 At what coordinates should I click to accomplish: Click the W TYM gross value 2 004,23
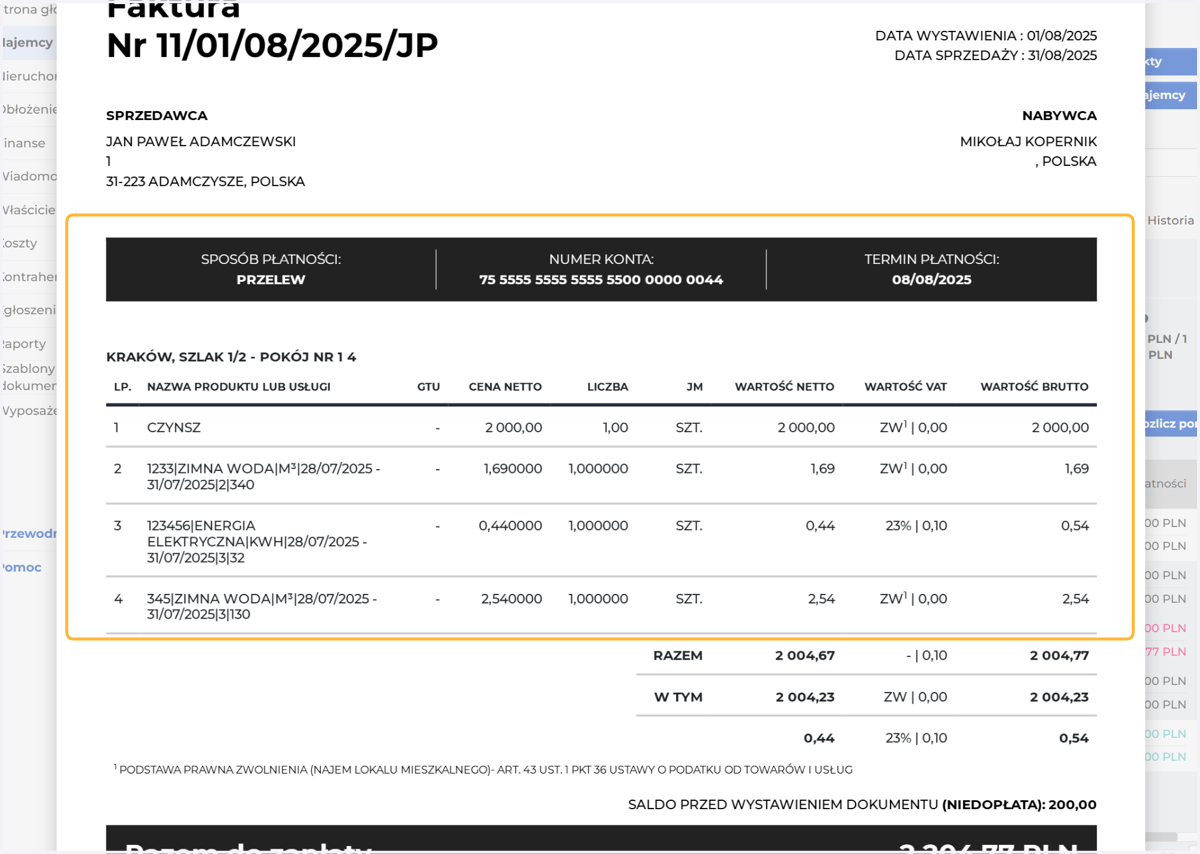1060,697
